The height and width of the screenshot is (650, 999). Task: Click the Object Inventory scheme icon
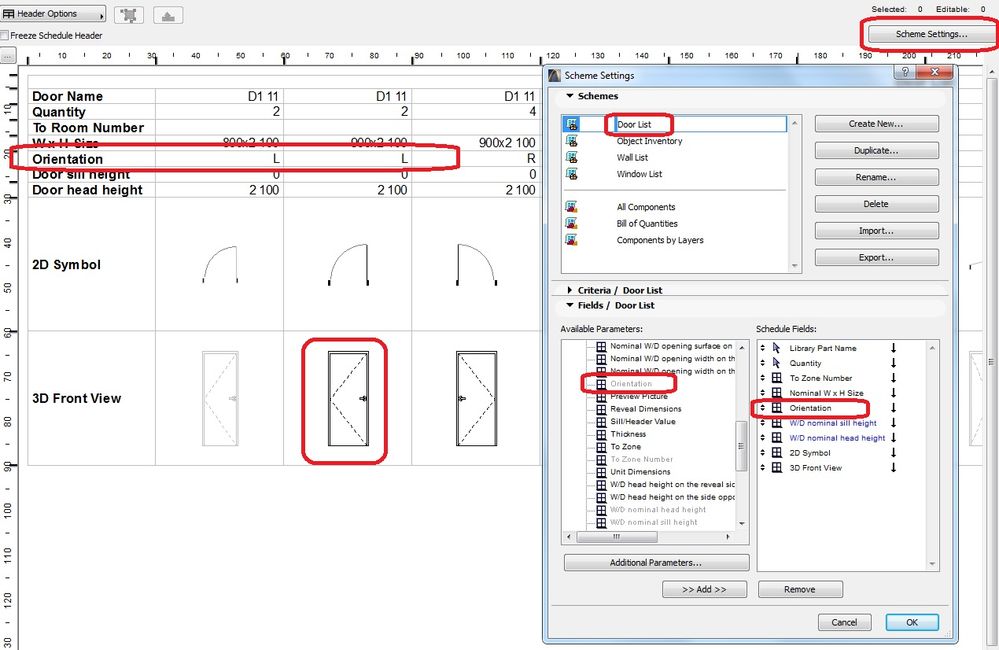tap(569, 140)
